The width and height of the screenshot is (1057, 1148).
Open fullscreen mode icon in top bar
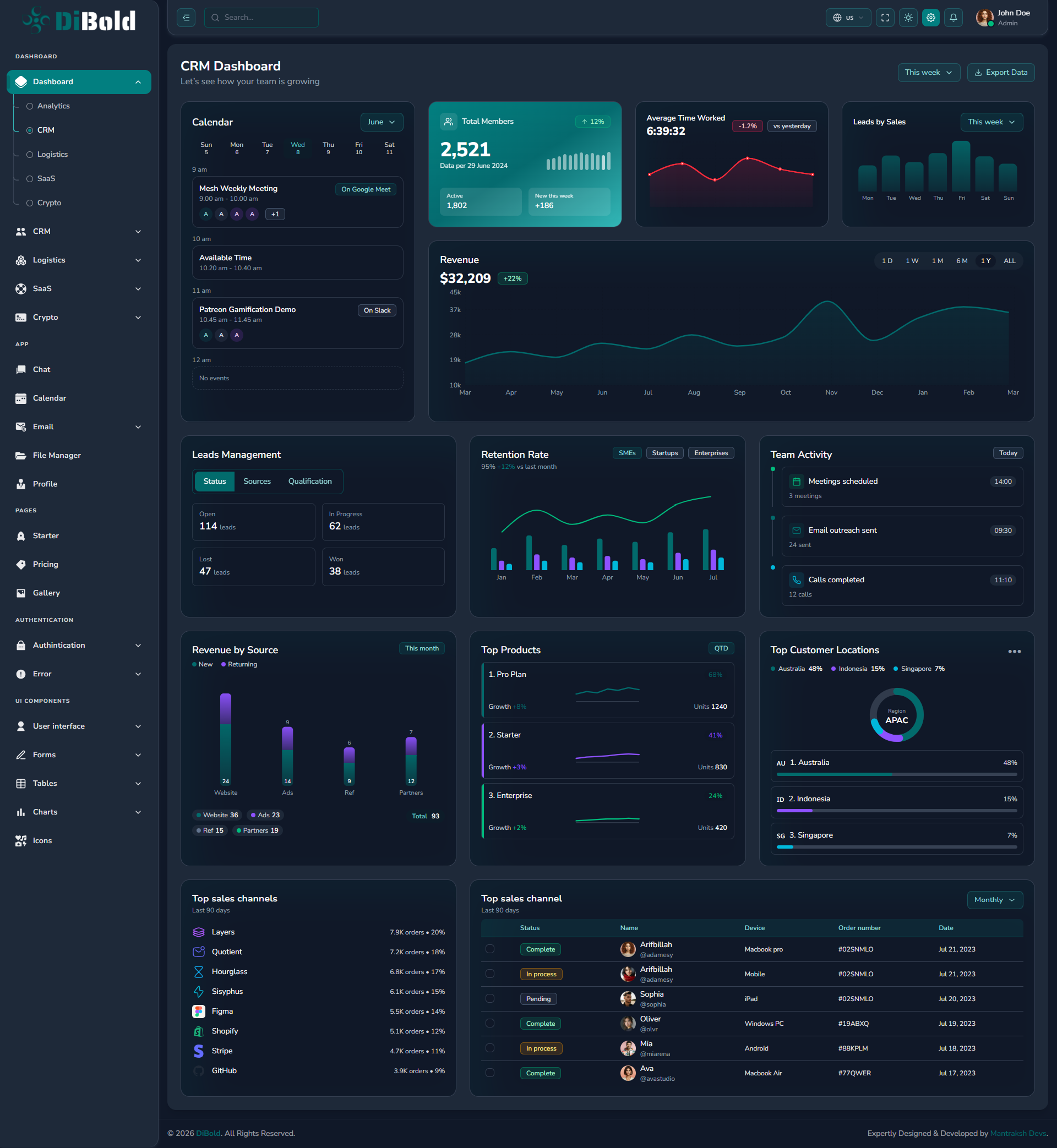point(885,18)
